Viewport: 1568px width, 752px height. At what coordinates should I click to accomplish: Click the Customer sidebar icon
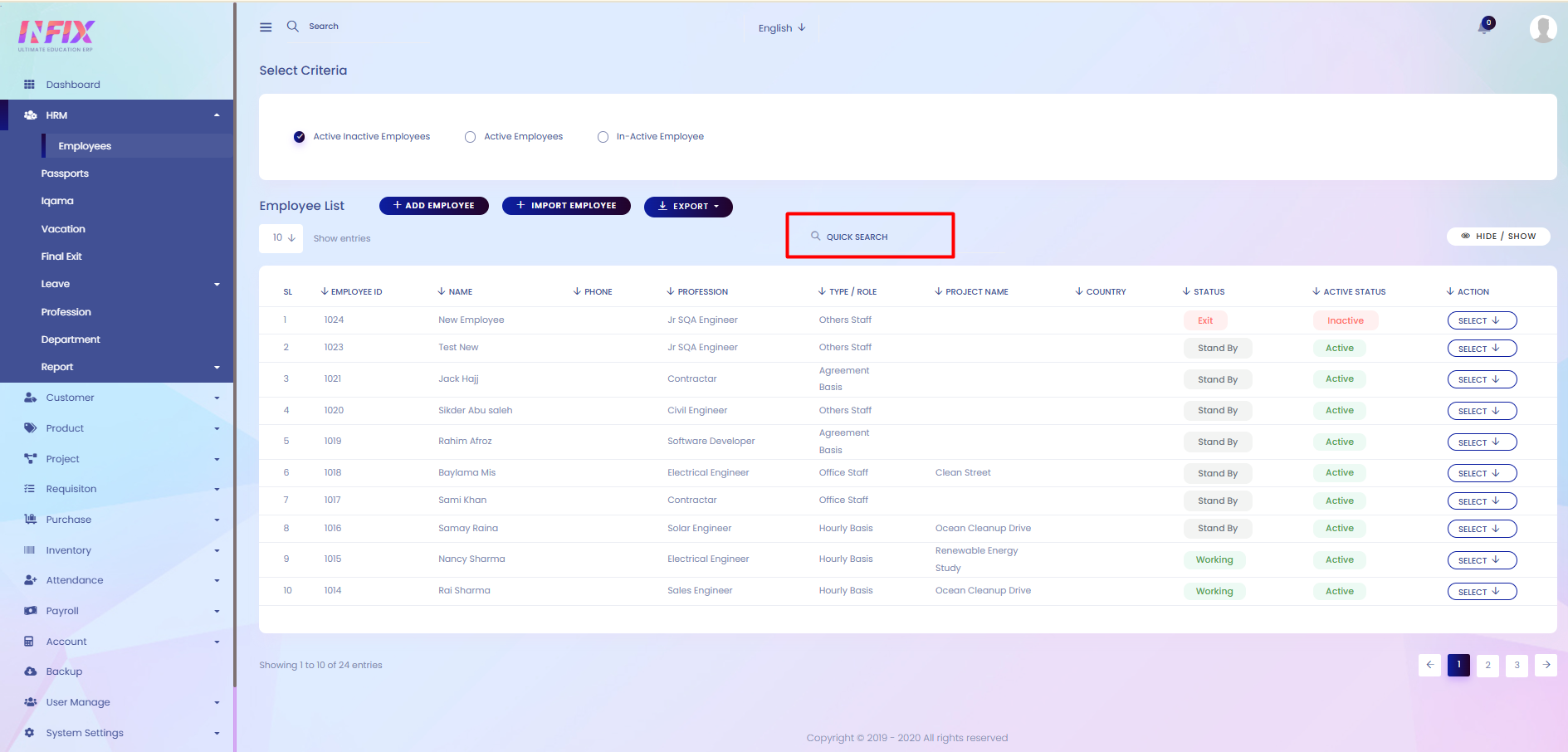tap(30, 398)
